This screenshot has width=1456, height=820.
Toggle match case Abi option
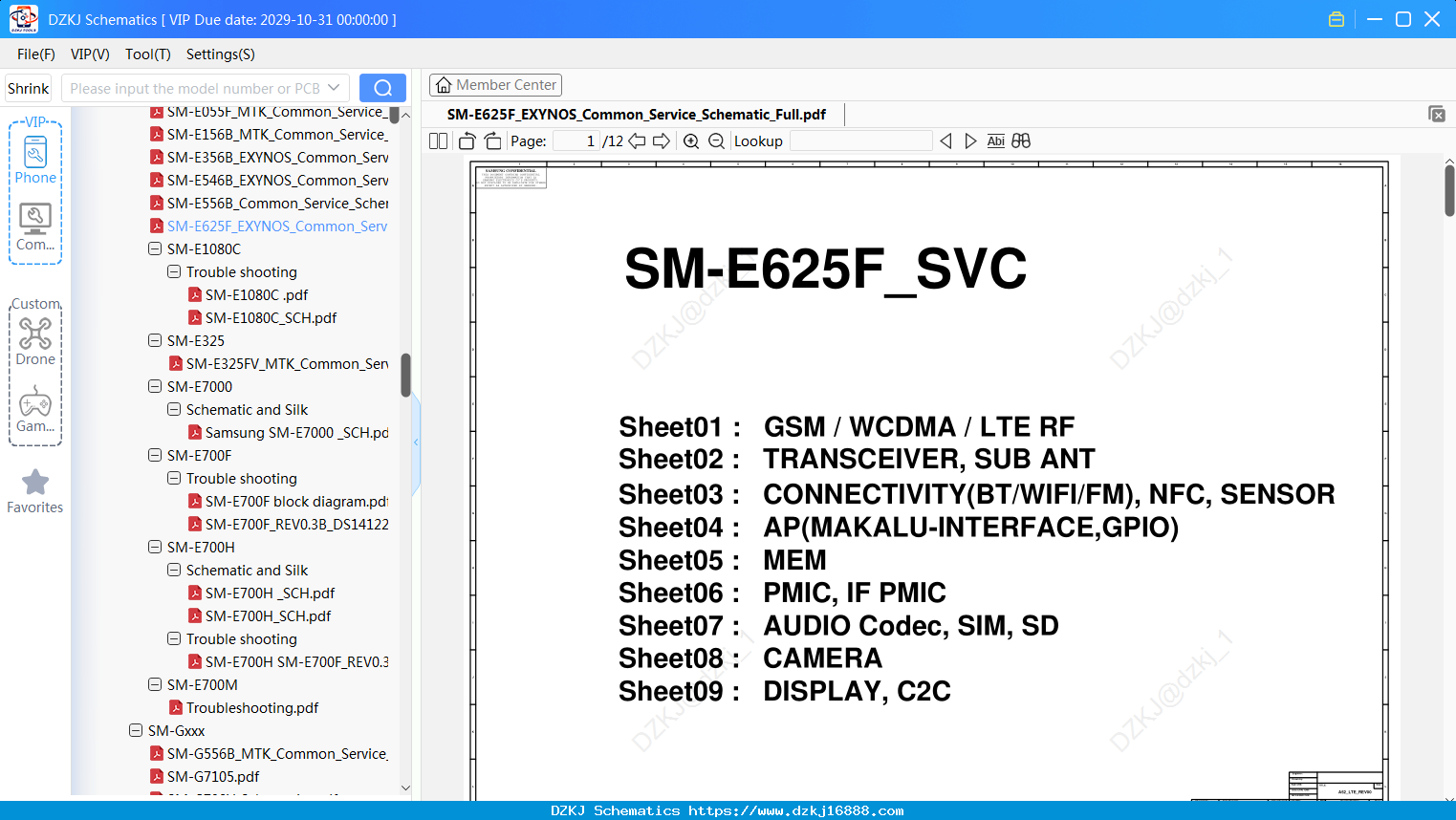coord(996,141)
